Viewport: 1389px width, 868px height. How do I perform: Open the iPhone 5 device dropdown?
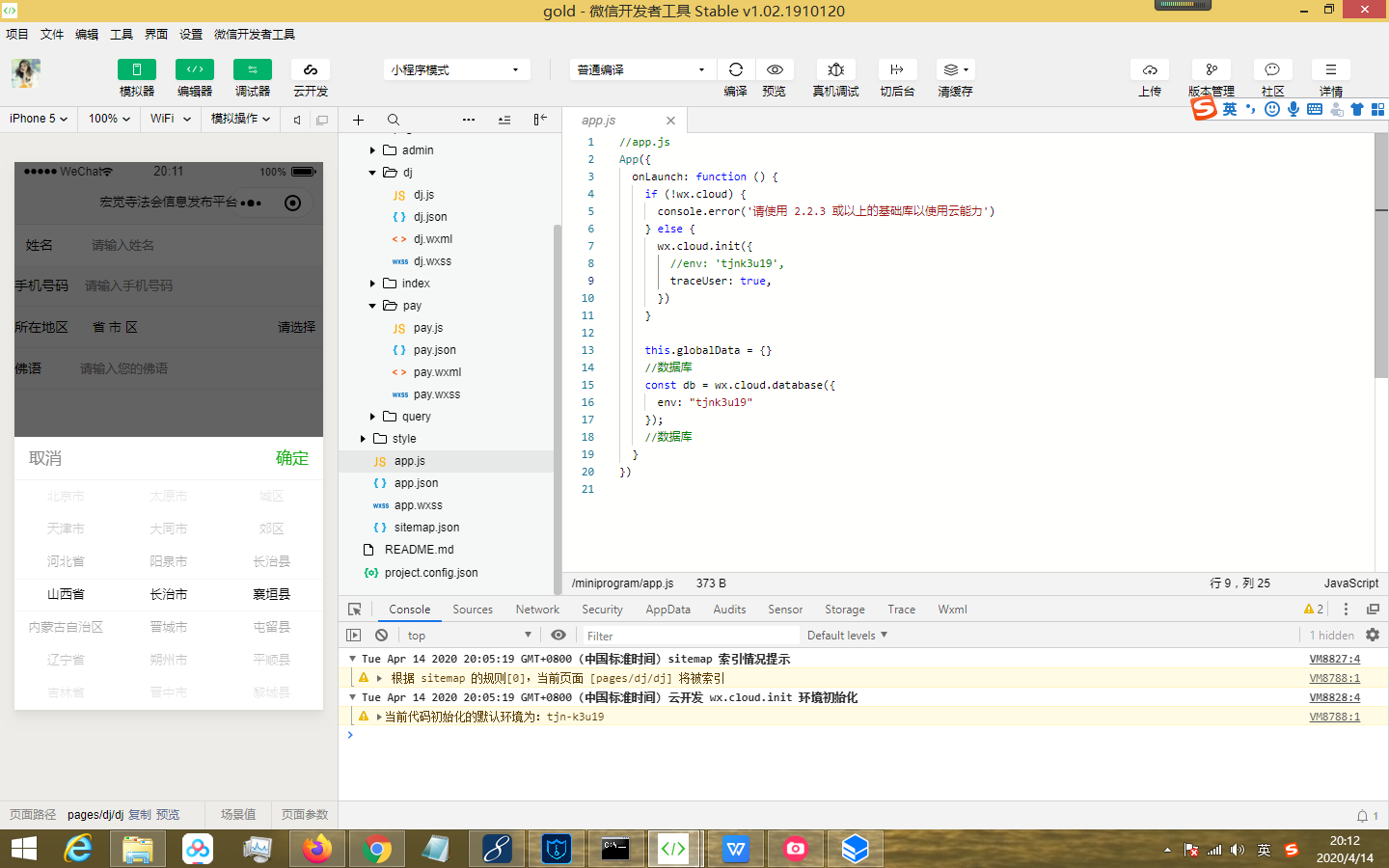[39, 119]
